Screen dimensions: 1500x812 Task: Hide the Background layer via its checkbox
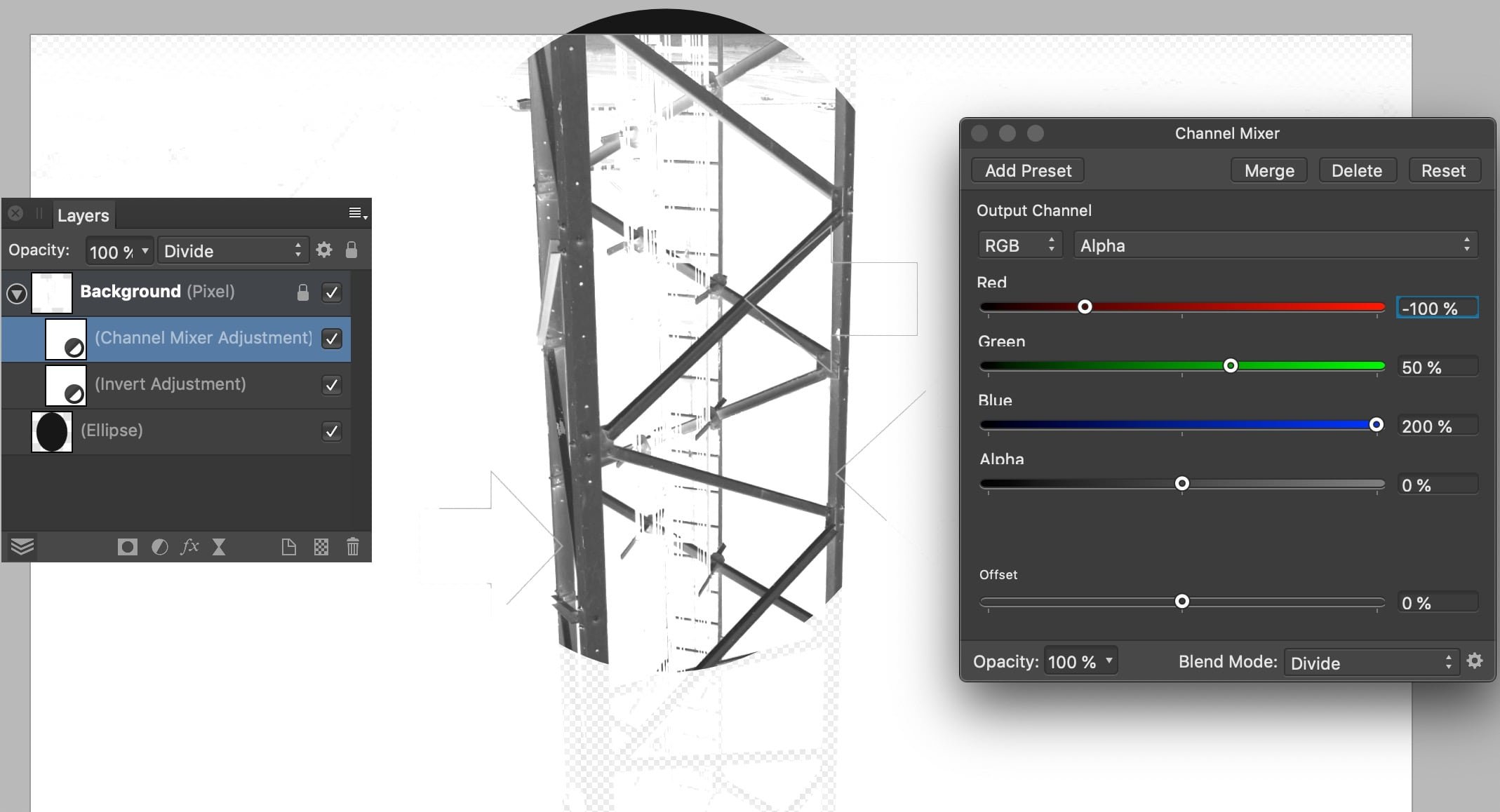(x=332, y=292)
